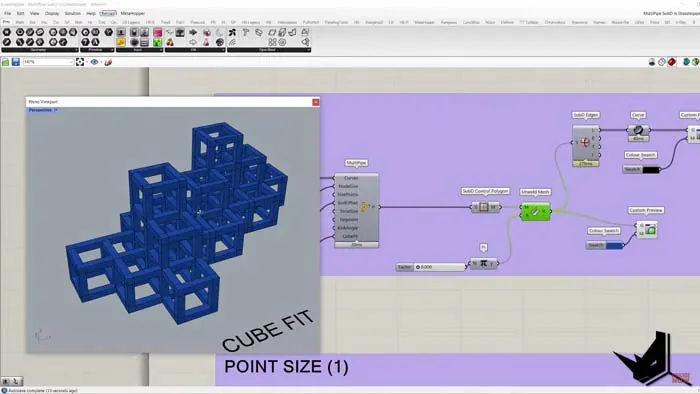Click the NodeSize input of MultiPipe
Image resolution: width=700 pixels, height=394 pixels.
click(x=348, y=186)
